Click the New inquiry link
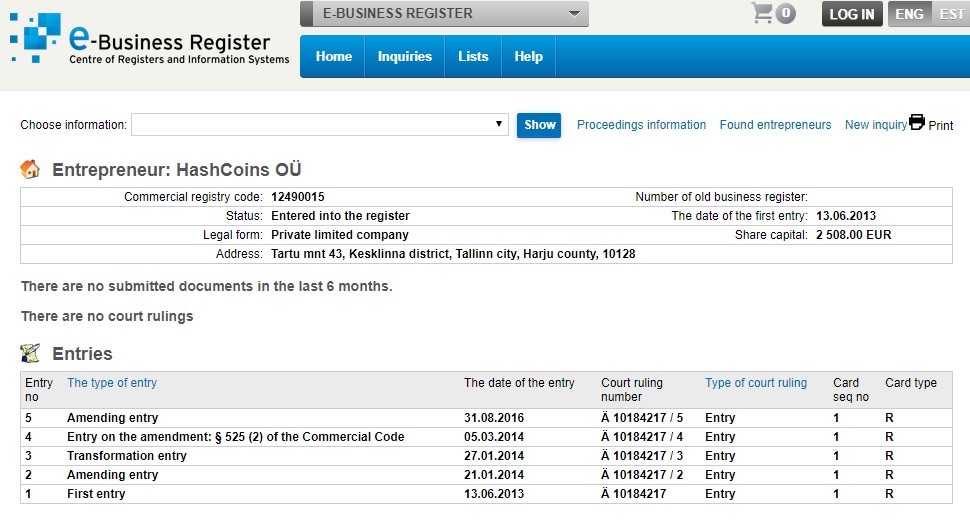Screen dimensions: 970x521 (875, 124)
